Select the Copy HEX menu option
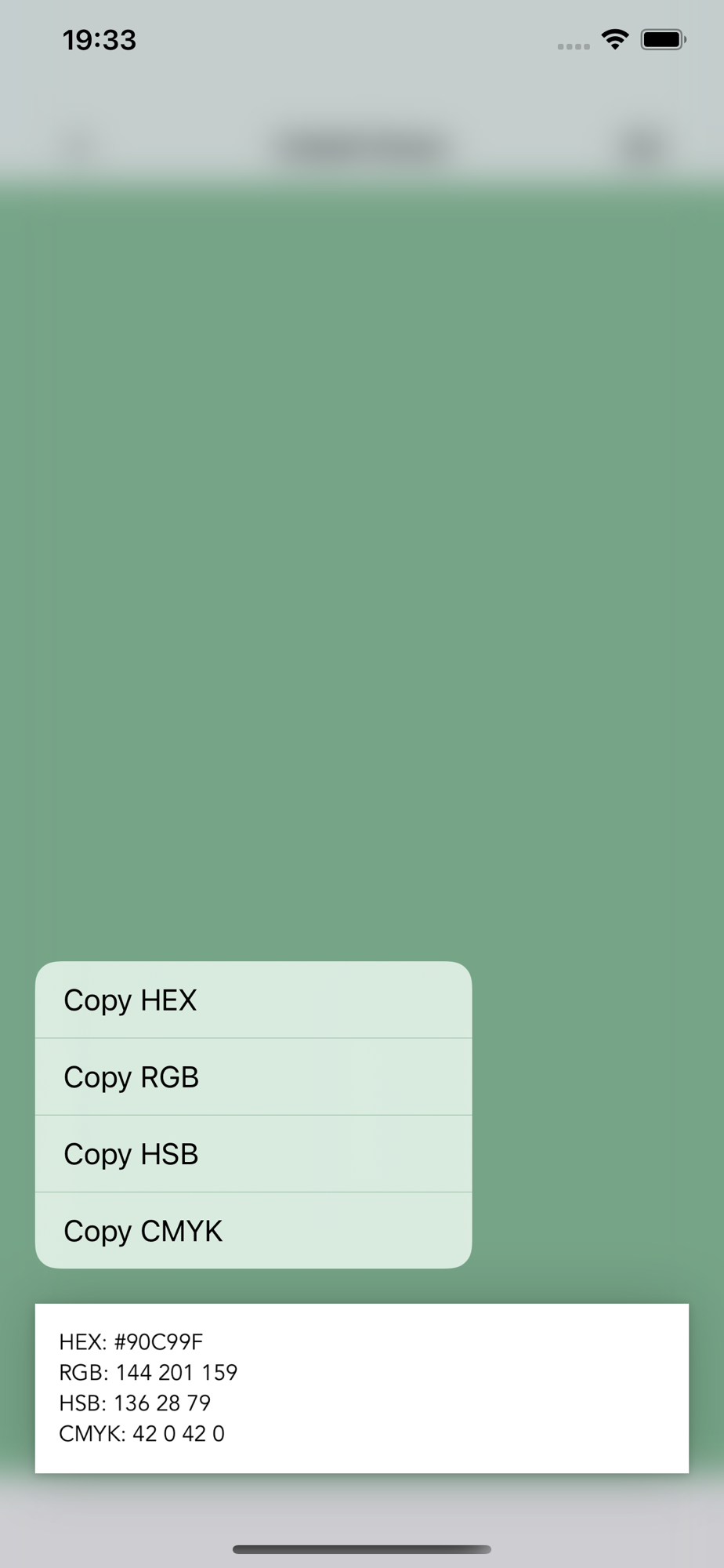Viewport: 724px width, 1568px height. [253, 1000]
